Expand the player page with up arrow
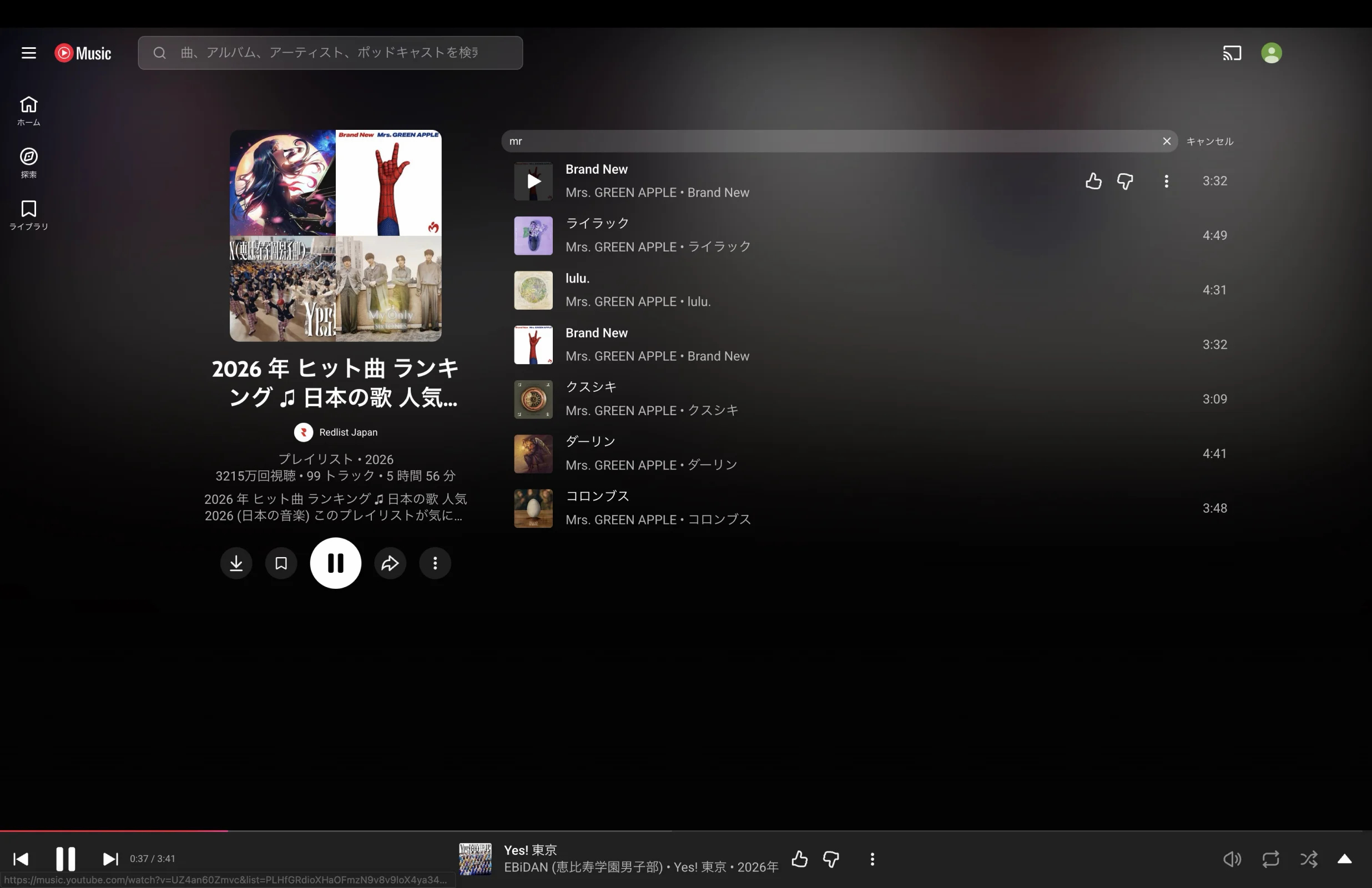The width and height of the screenshot is (1372, 888). pos(1344,859)
